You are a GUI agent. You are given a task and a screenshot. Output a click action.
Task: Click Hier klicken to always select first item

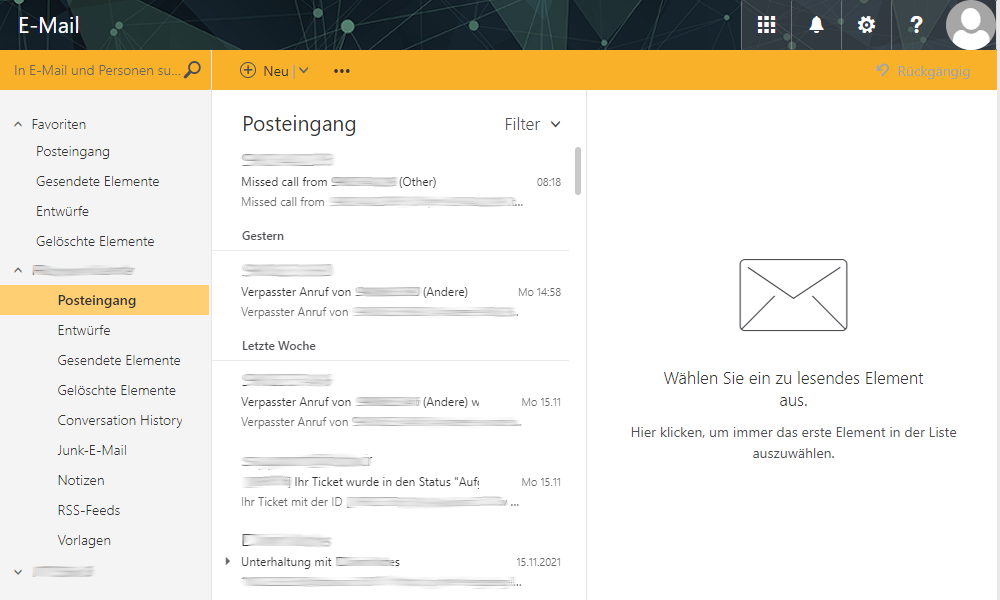coord(793,443)
